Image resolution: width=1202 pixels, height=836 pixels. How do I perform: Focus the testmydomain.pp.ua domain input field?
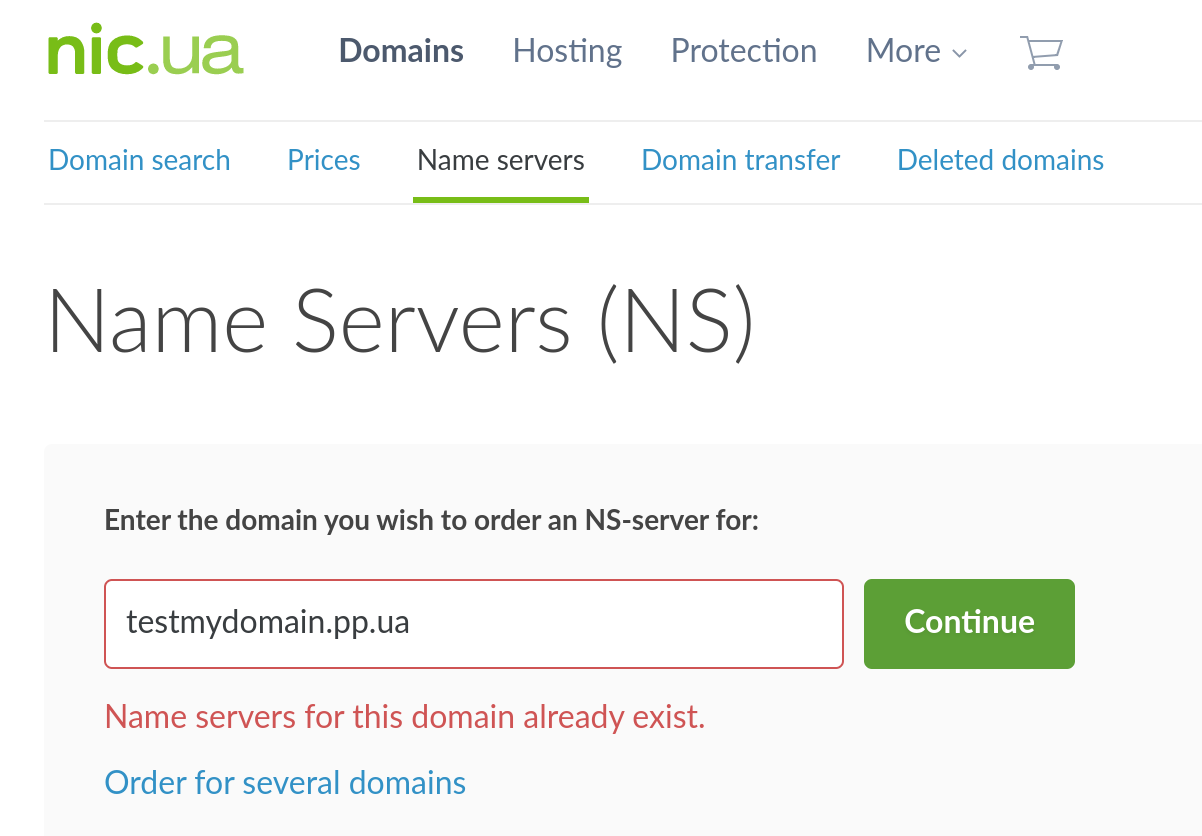tap(473, 624)
